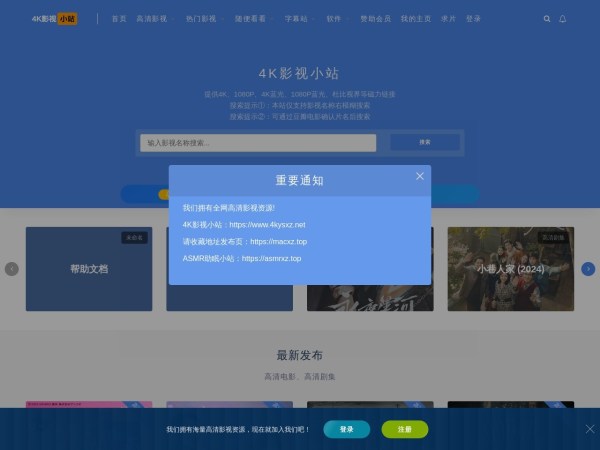600x450 pixels.
Task: Open the https://www.4kysxz.net link
Action: [267, 225]
